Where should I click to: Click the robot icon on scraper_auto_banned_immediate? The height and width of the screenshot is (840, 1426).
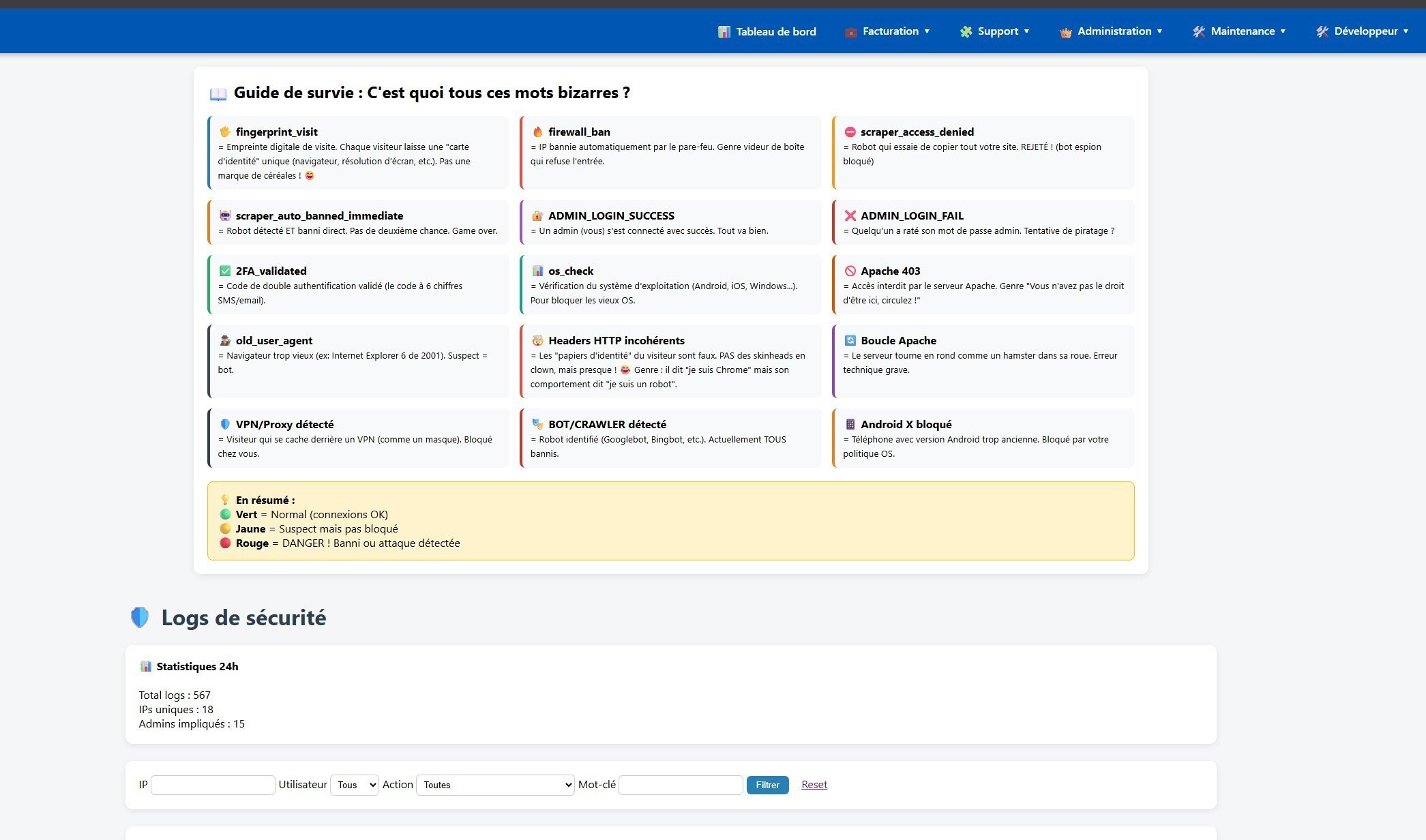224,215
